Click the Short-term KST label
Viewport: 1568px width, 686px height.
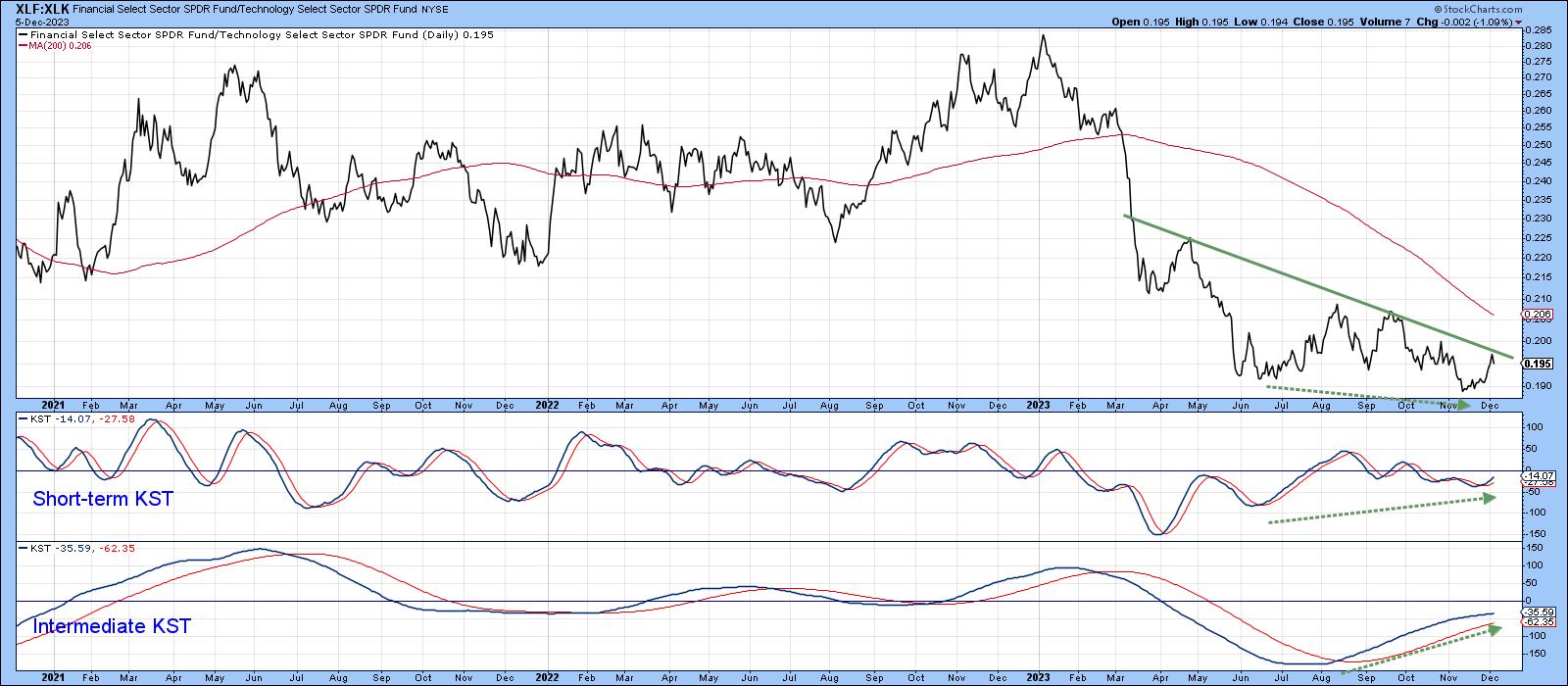[x=103, y=499]
